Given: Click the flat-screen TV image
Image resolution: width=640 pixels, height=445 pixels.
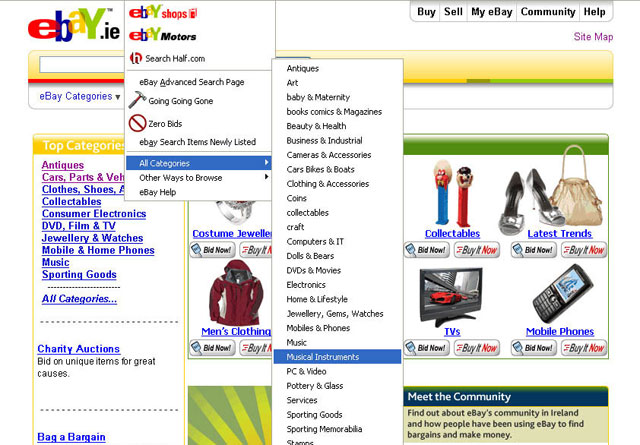Looking at the screenshot, I should pos(451,297).
